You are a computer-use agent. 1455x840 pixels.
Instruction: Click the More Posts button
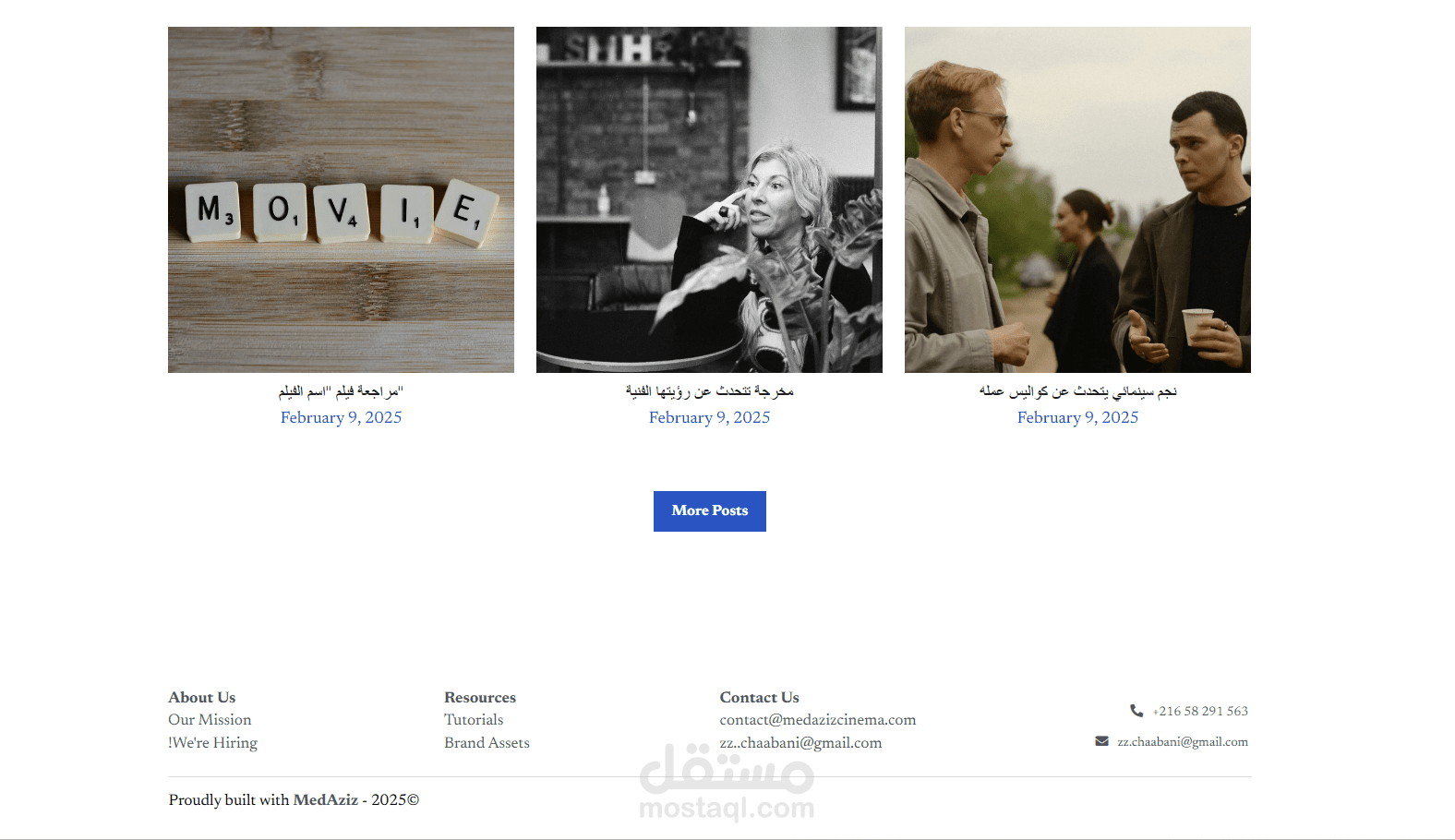click(710, 511)
